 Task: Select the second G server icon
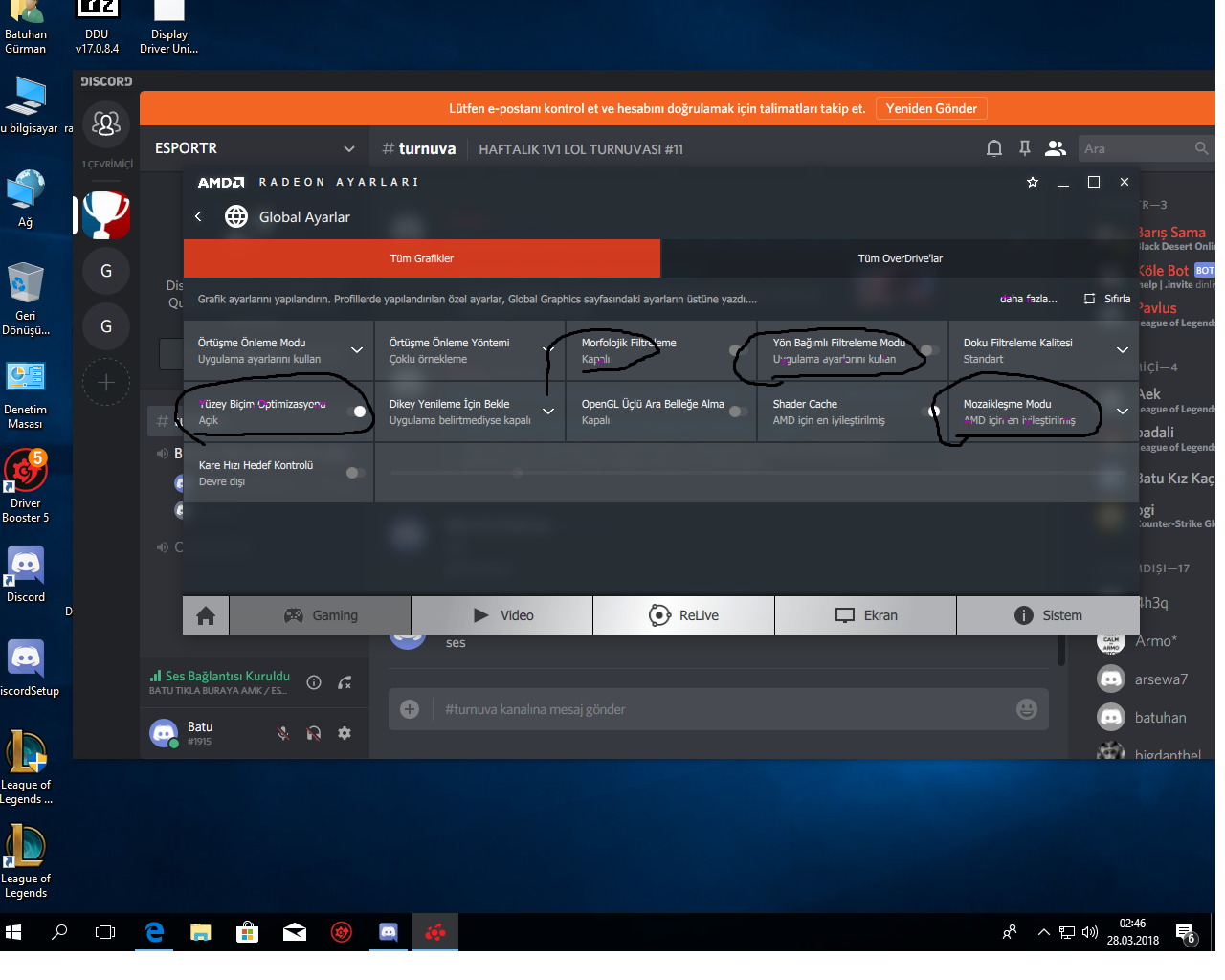point(106,326)
